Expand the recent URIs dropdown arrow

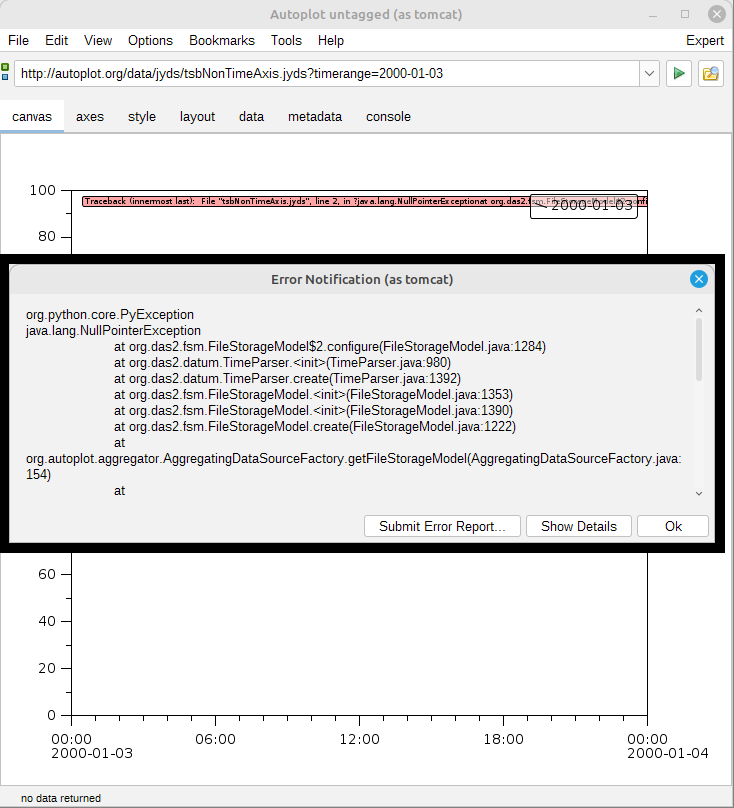click(x=648, y=74)
